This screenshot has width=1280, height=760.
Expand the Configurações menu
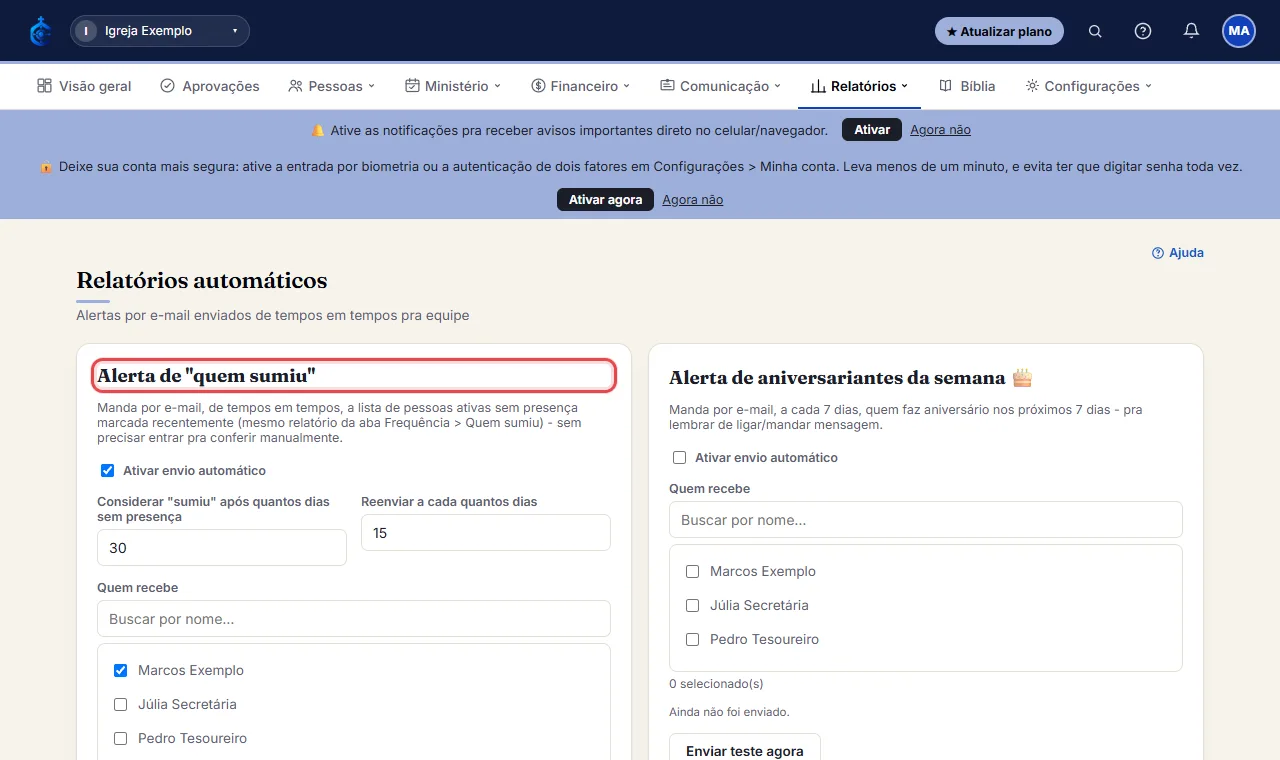click(1089, 86)
